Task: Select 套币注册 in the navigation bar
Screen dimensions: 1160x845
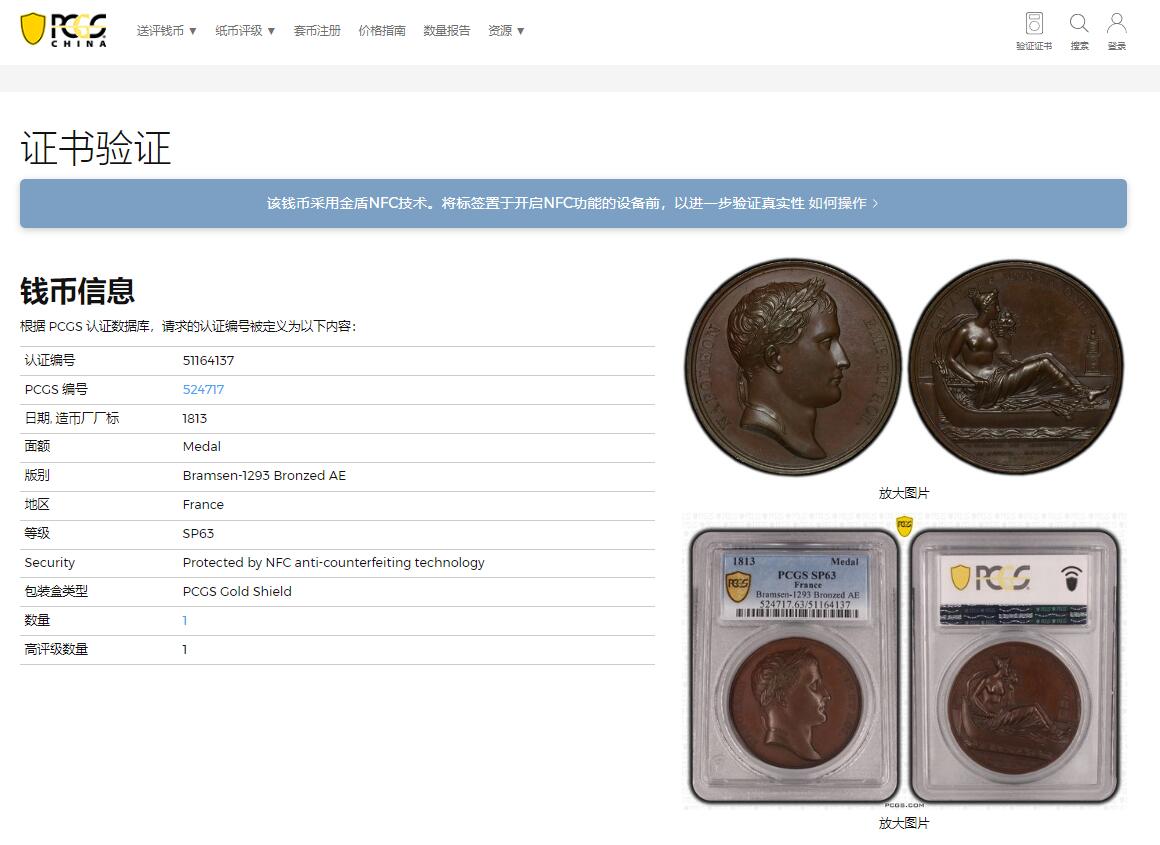Action: [317, 30]
